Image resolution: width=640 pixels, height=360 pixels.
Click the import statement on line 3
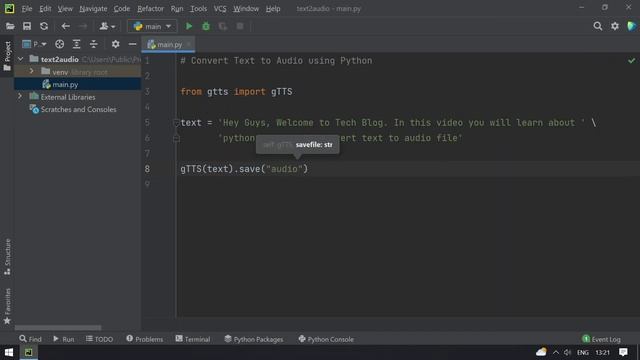tap(236, 92)
